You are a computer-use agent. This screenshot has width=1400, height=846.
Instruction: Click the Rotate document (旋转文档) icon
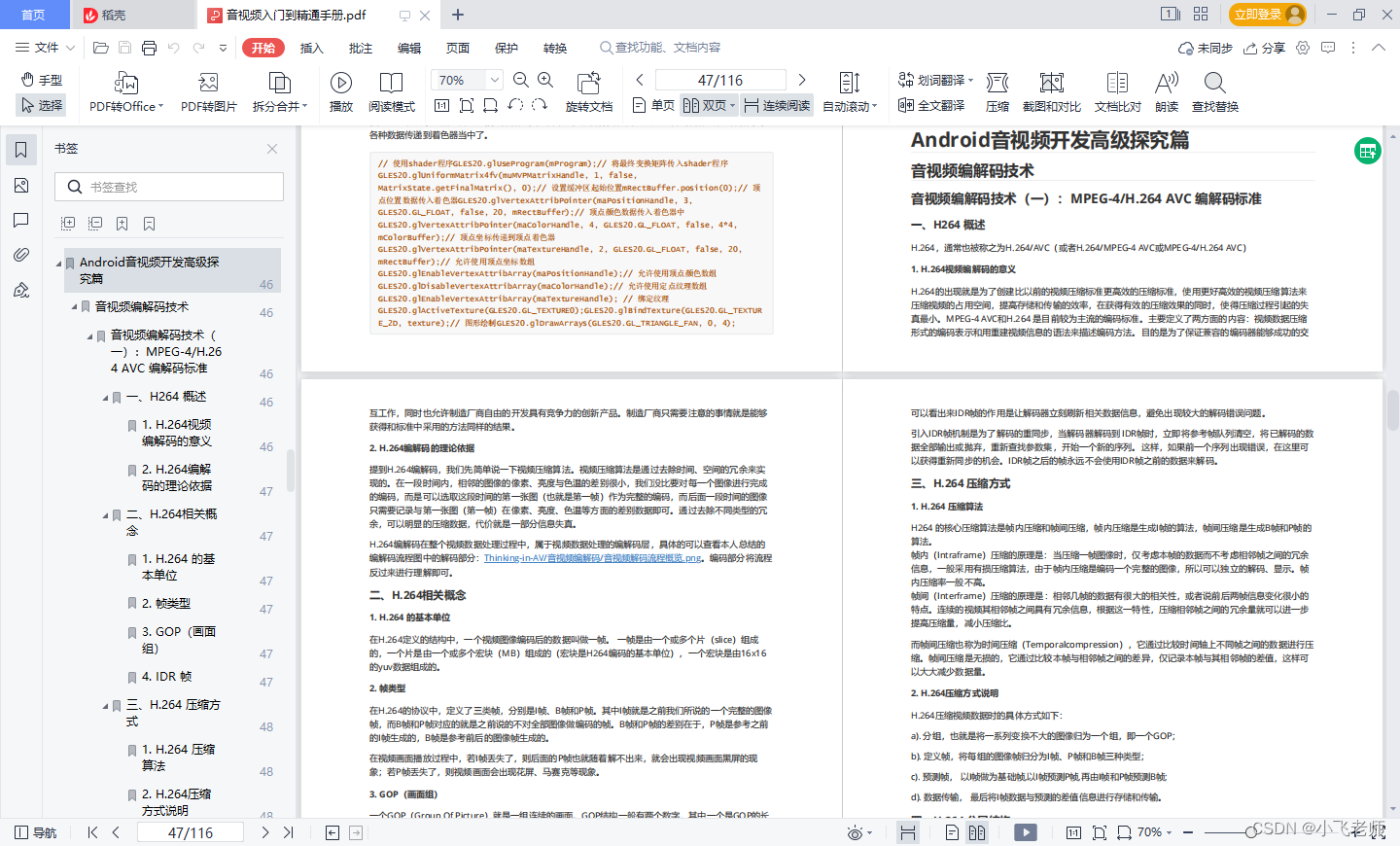click(x=588, y=83)
